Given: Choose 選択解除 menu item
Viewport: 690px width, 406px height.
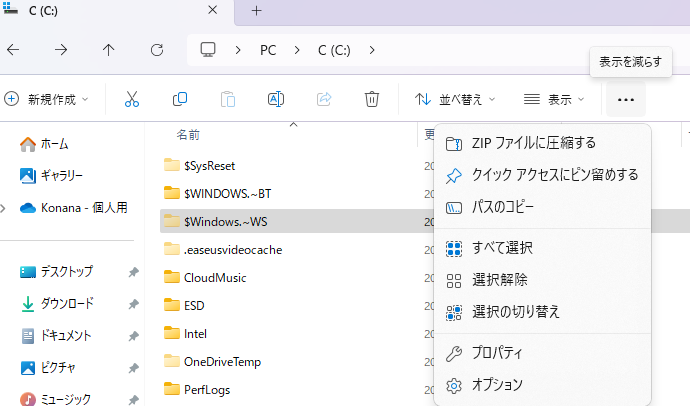Looking at the screenshot, I should 542,280.
